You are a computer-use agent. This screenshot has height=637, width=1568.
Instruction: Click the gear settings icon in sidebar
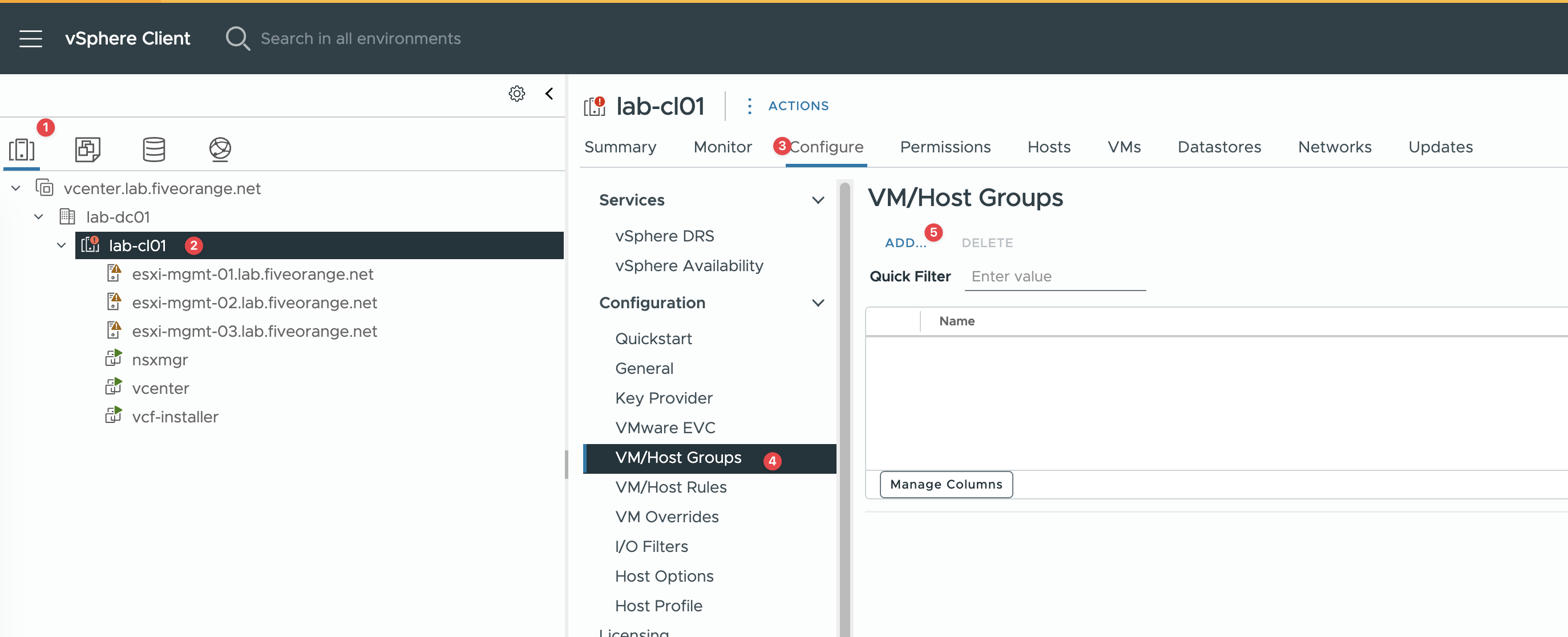[516, 93]
